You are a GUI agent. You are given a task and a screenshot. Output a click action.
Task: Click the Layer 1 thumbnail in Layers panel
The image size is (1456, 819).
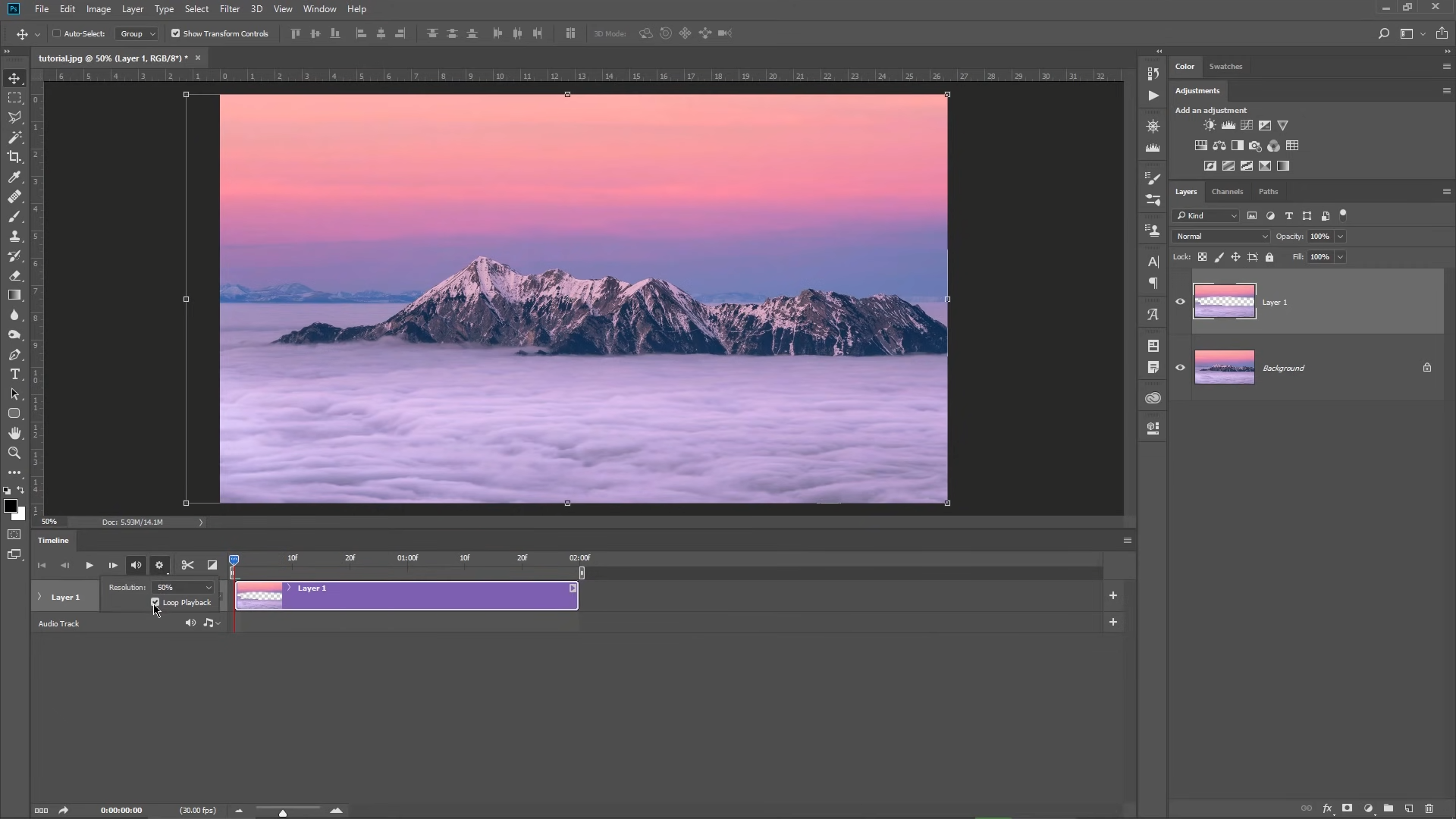pyautogui.click(x=1224, y=301)
